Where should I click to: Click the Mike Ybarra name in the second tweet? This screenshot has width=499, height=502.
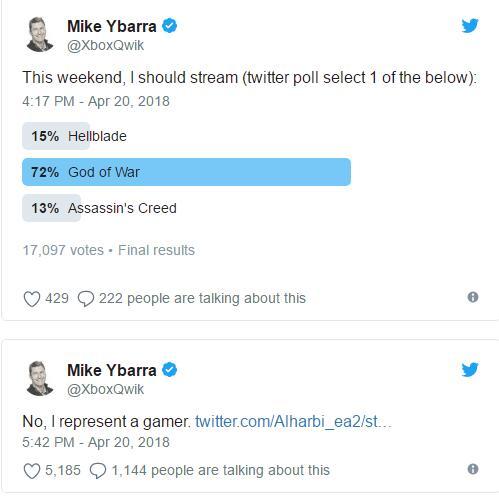112,370
